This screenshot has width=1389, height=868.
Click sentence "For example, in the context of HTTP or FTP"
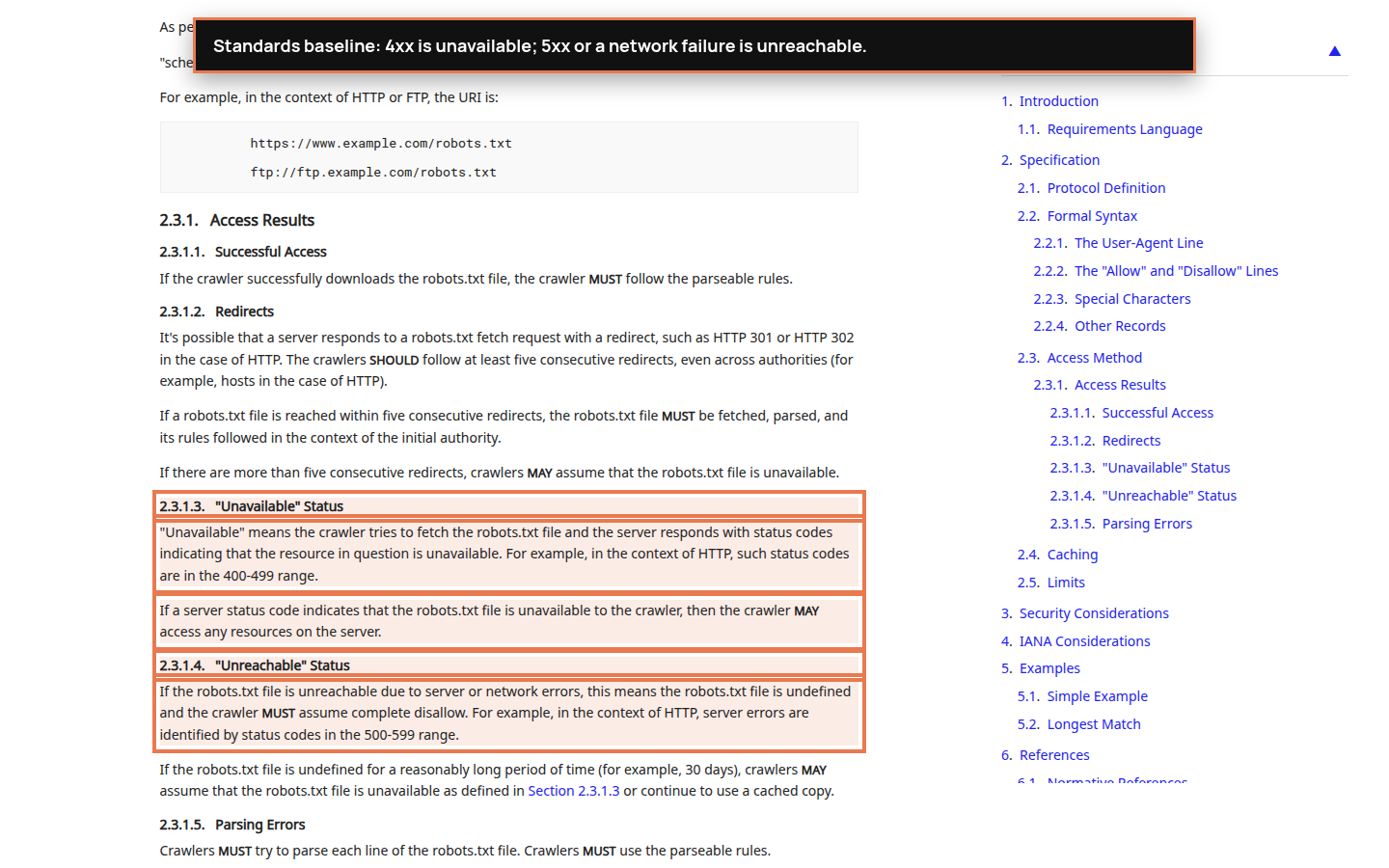click(329, 97)
